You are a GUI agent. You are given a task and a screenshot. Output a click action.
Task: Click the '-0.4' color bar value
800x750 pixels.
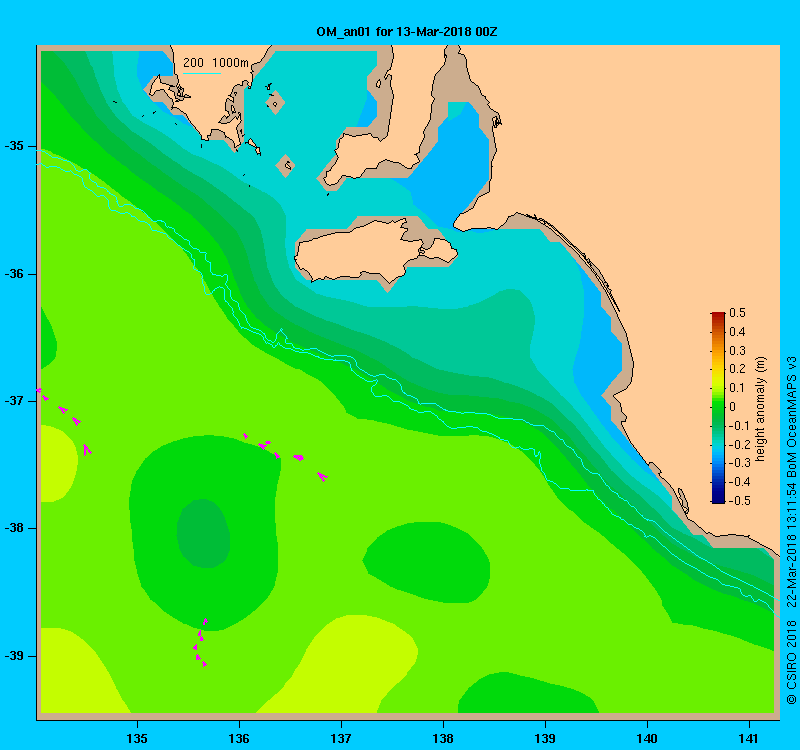point(739,482)
